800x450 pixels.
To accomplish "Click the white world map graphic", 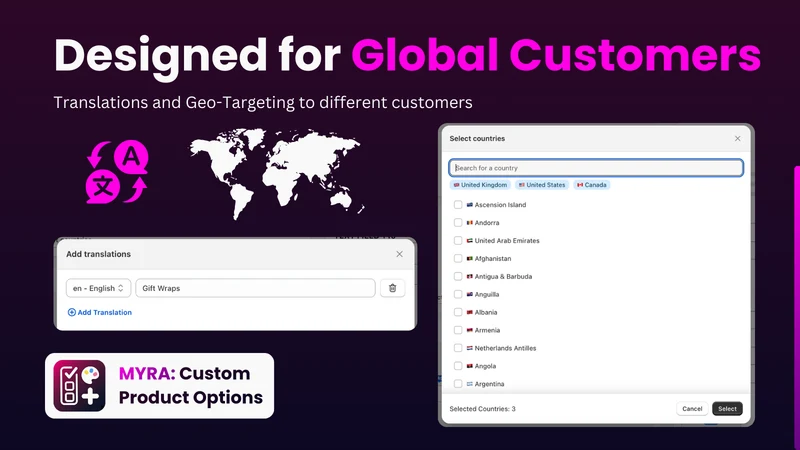I will coord(277,173).
